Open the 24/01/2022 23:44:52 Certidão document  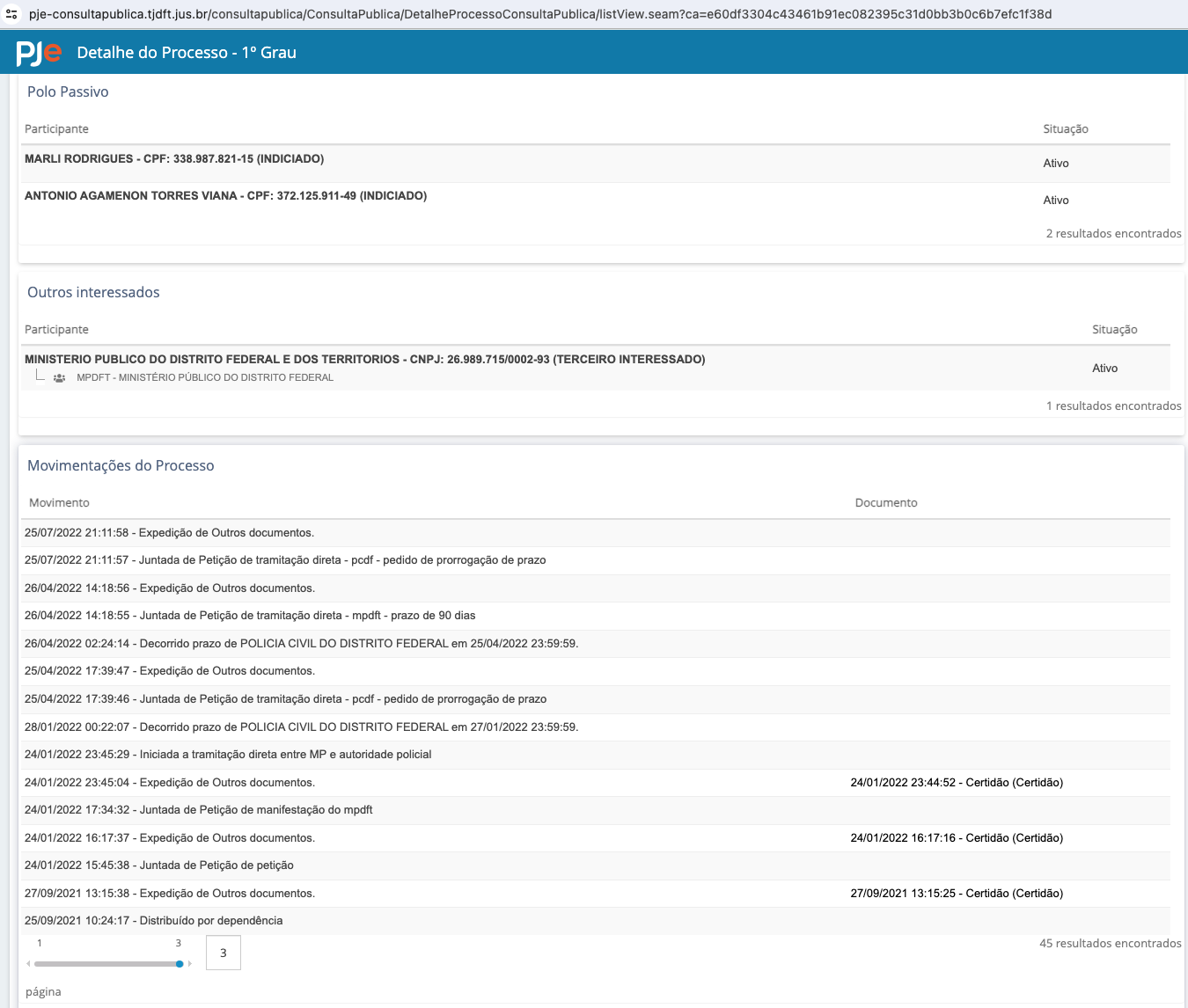[x=956, y=783]
